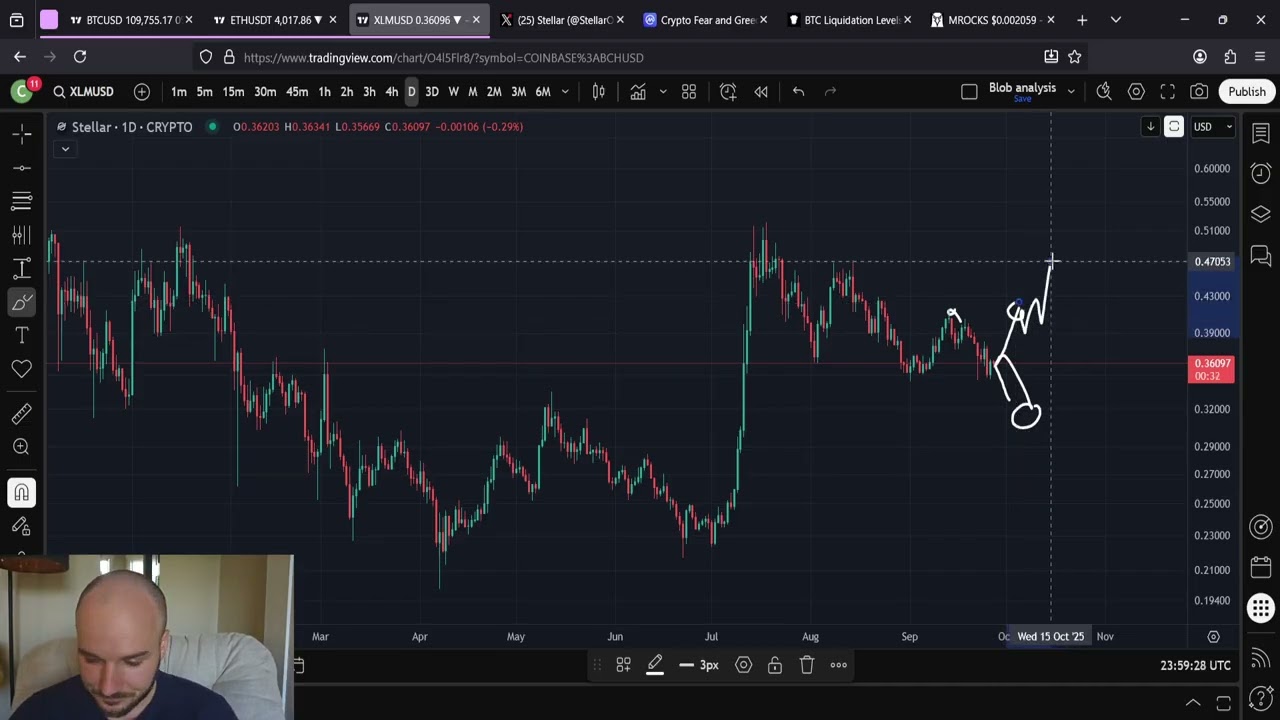1280x720 pixels.
Task: Open drawing settings in floating toolbar
Action: [743, 665]
